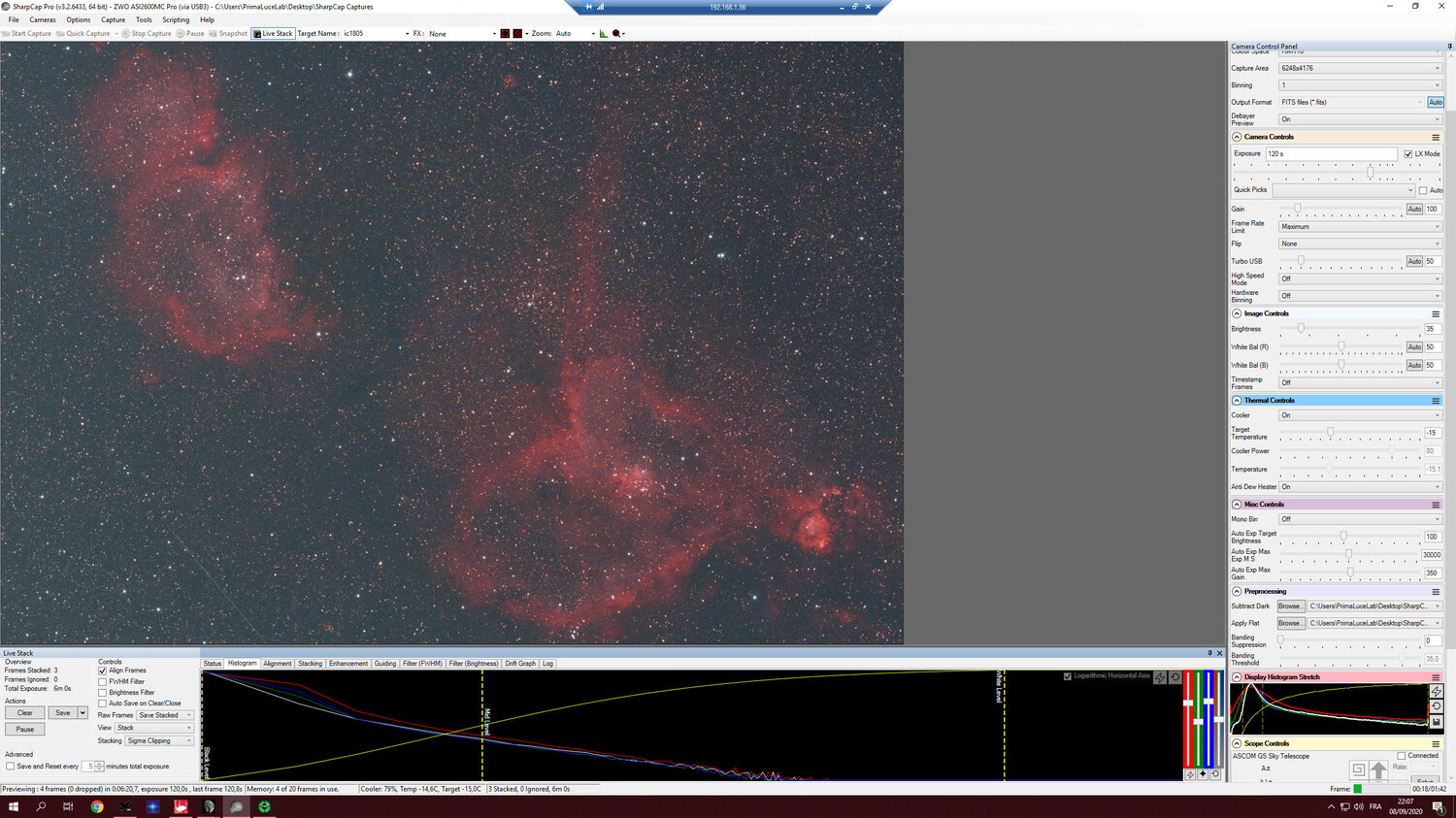Open the Scope Controls section menu icon
This screenshot has width=1456, height=818.
click(1436, 743)
